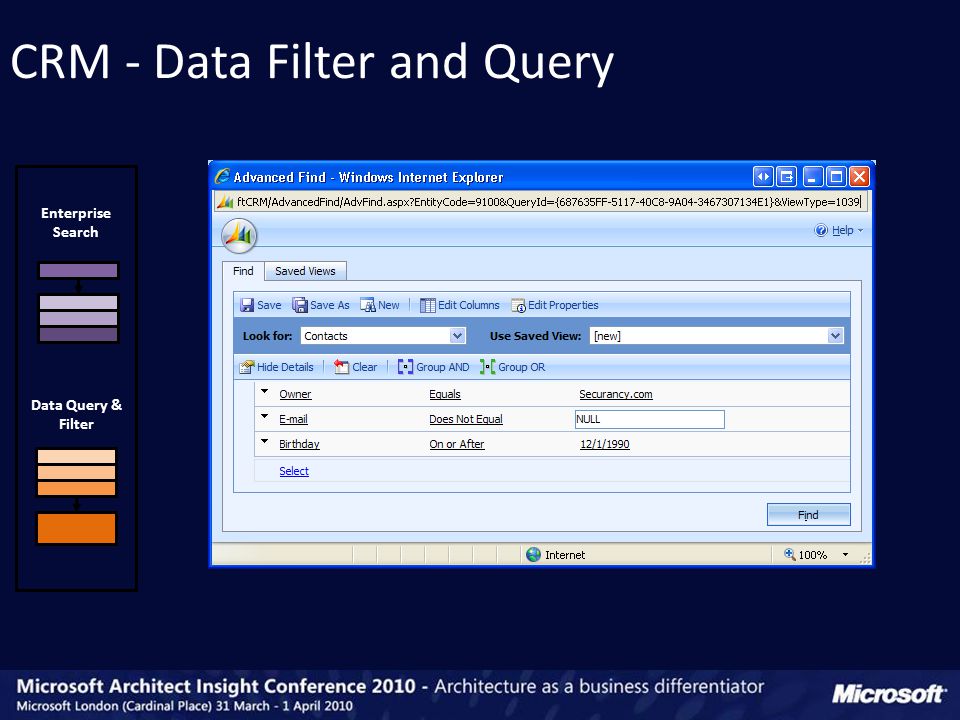The image size is (960, 720).
Task: Click the tab-window title bar button
Action: pyautogui.click(x=787, y=177)
